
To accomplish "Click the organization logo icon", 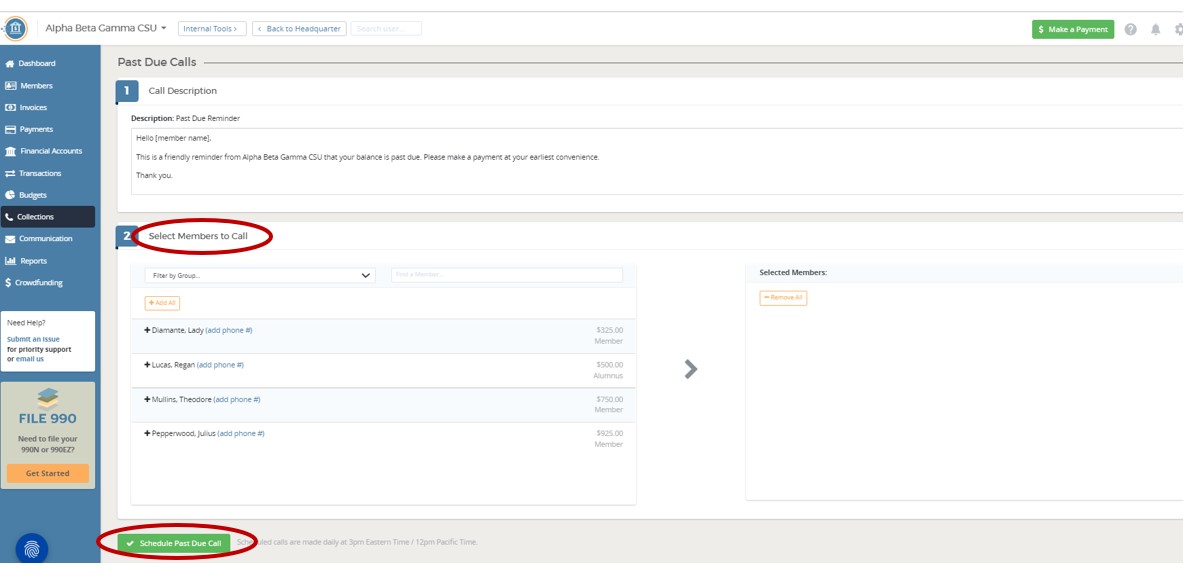I will 15,28.
